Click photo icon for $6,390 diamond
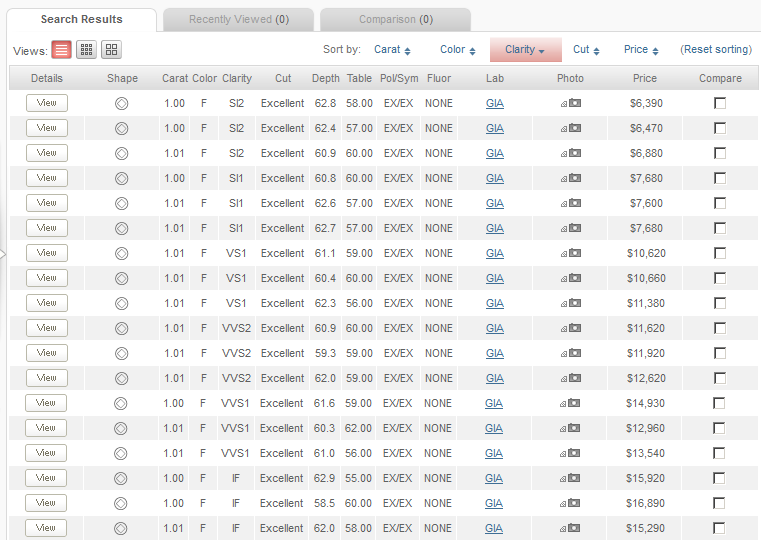 coord(570,103)
